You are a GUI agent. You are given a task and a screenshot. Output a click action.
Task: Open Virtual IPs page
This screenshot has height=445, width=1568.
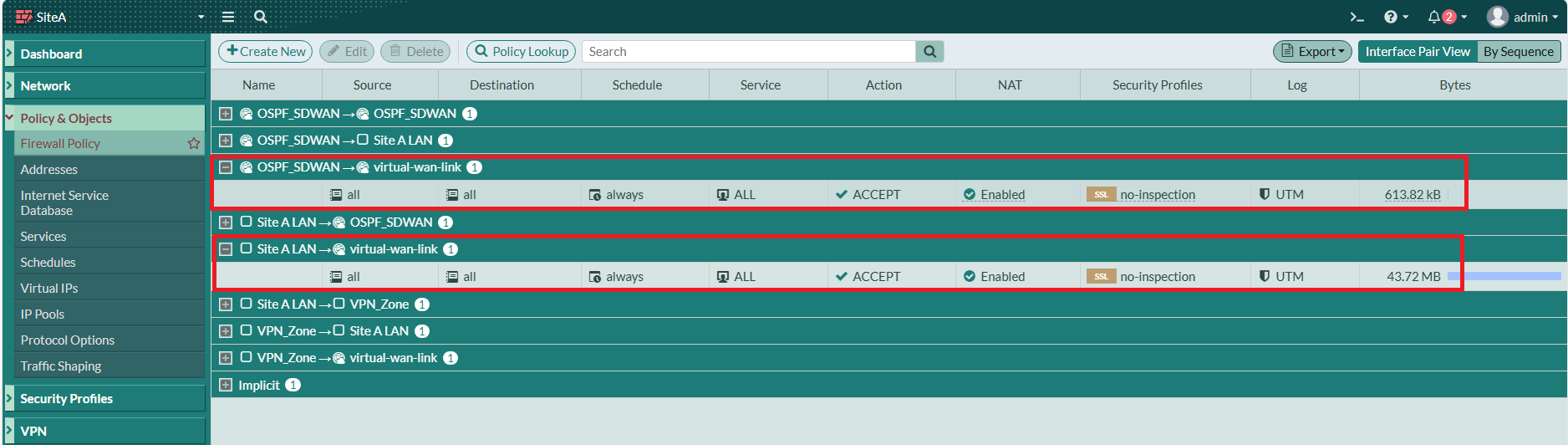[109, 288]
